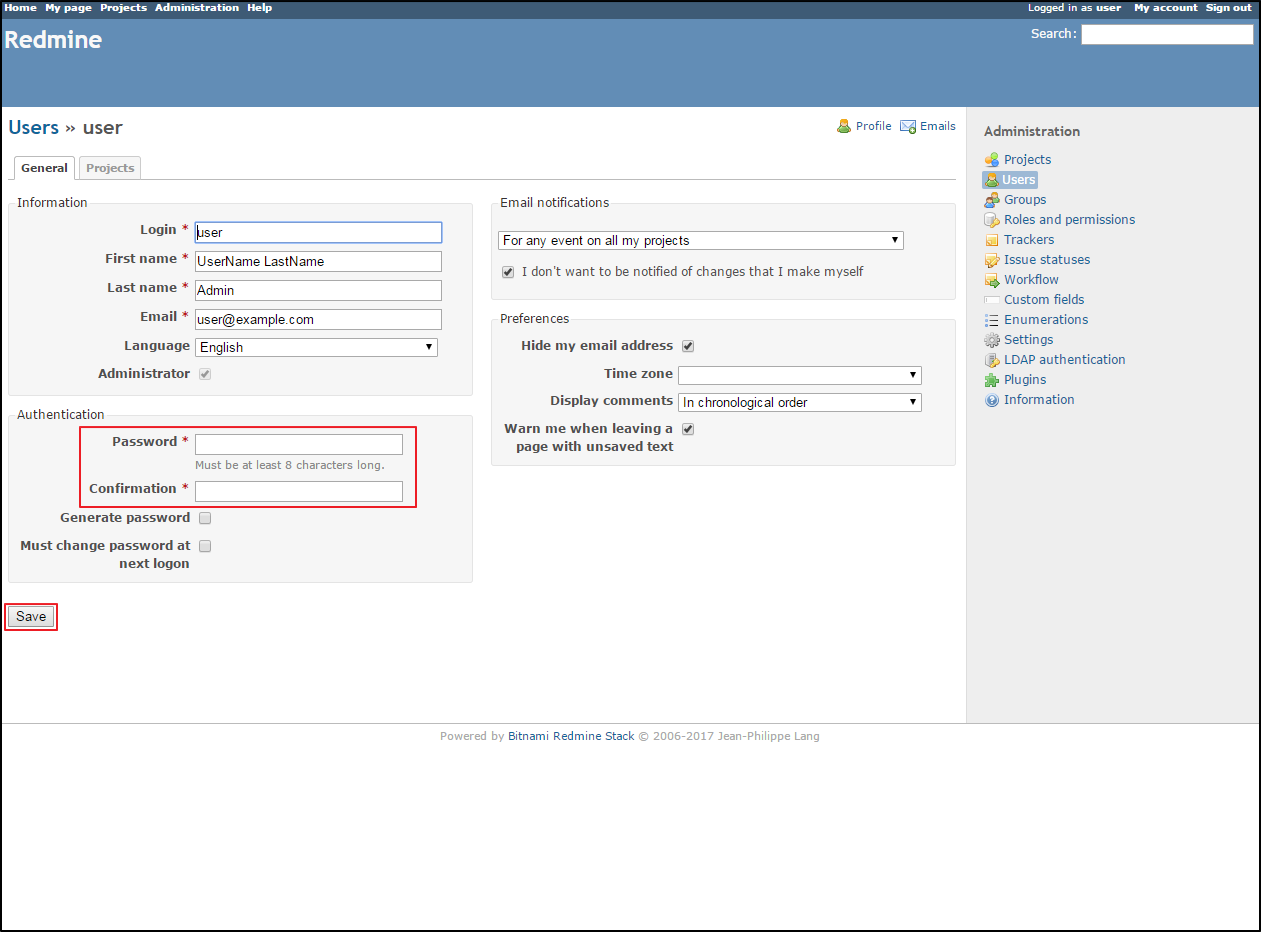Check Must change password at next logon
Screen dimensions: 1261x932
pos(205,546)
